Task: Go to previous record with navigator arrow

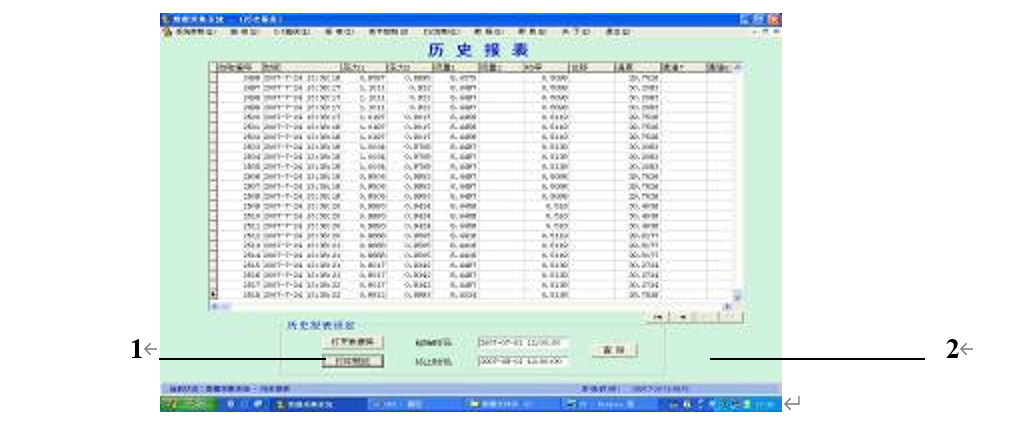Action: coord(684,316)
